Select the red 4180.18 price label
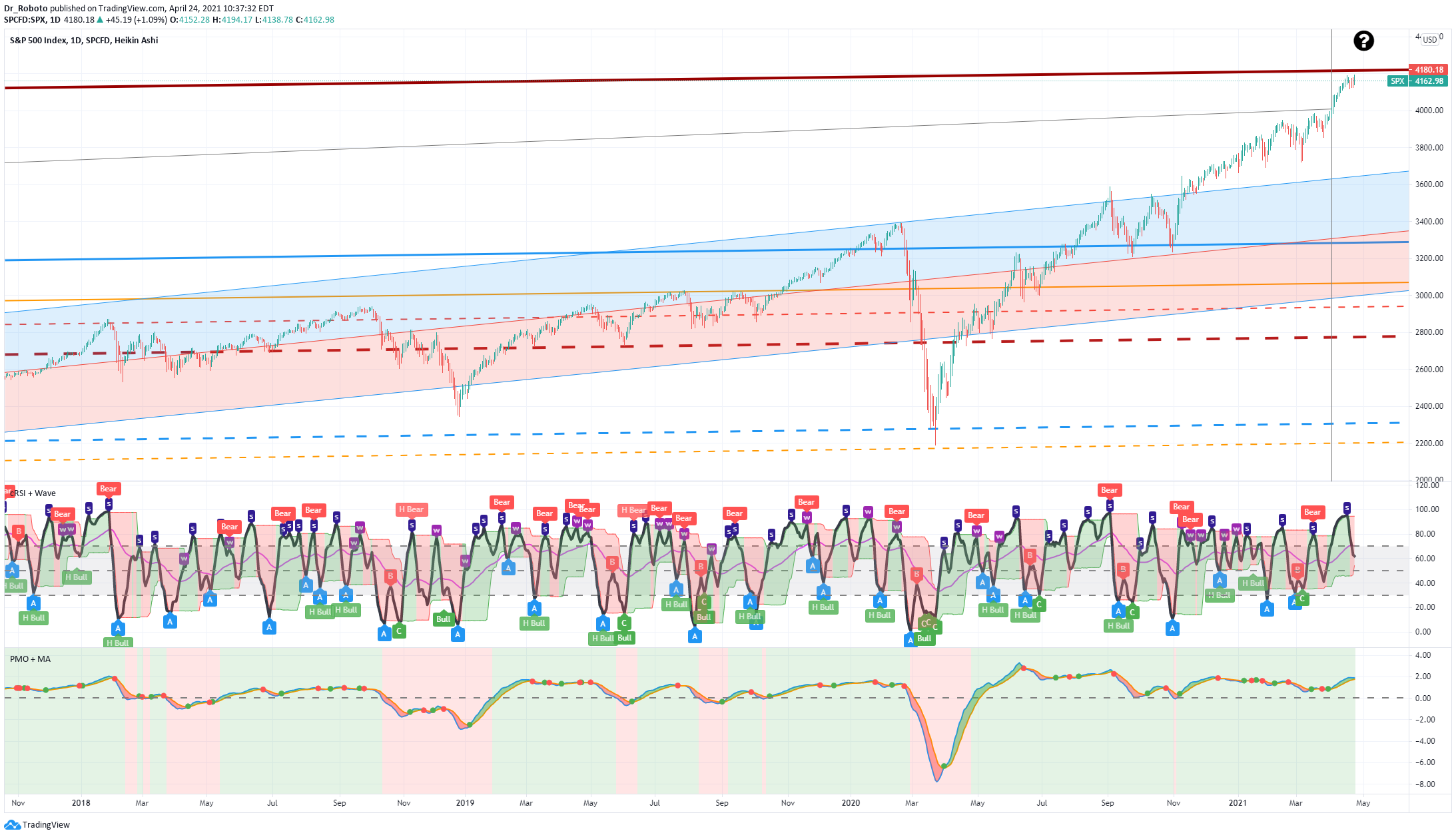 coord(1427,69)
